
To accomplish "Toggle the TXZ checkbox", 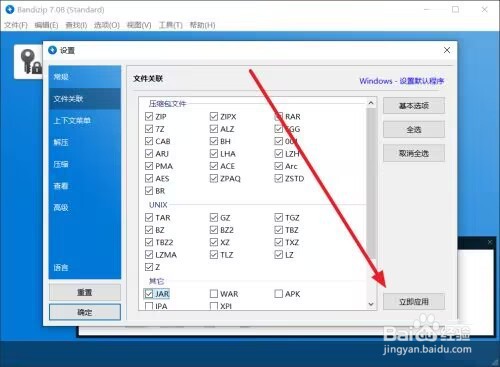I will [x=279, y=242].
